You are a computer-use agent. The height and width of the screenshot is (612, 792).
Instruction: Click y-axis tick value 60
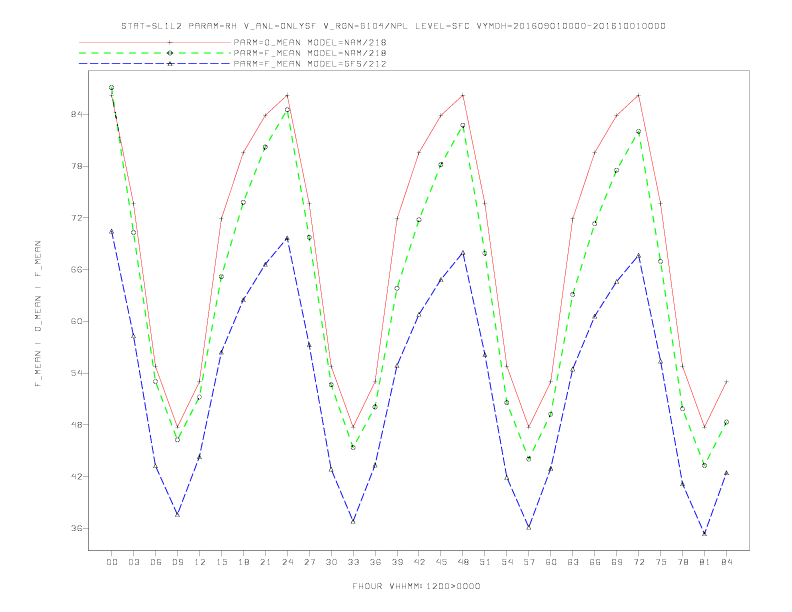[x=77, y=322]
